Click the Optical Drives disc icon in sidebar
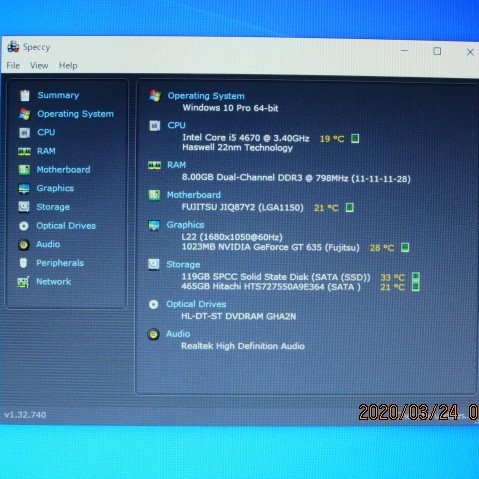The image size is (479, 479). 24,226
